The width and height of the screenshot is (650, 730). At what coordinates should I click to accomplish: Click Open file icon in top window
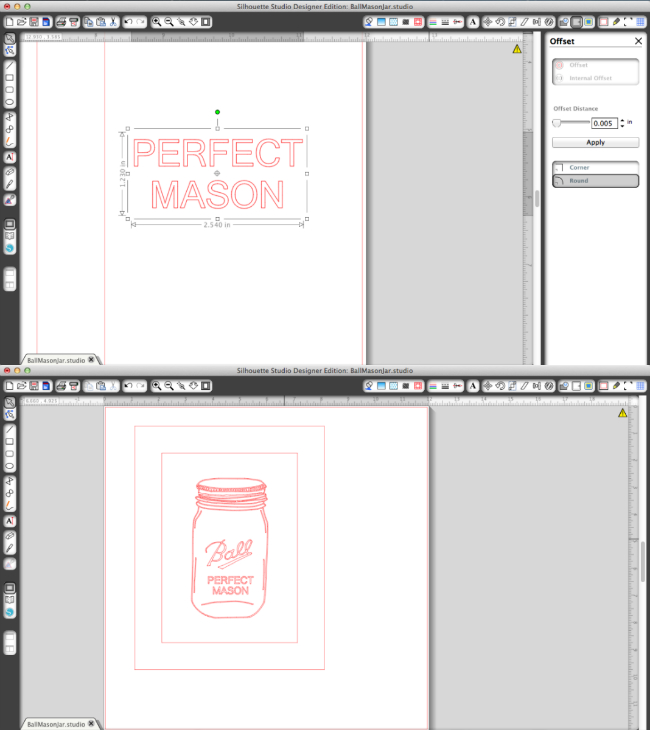click(21, 22)
